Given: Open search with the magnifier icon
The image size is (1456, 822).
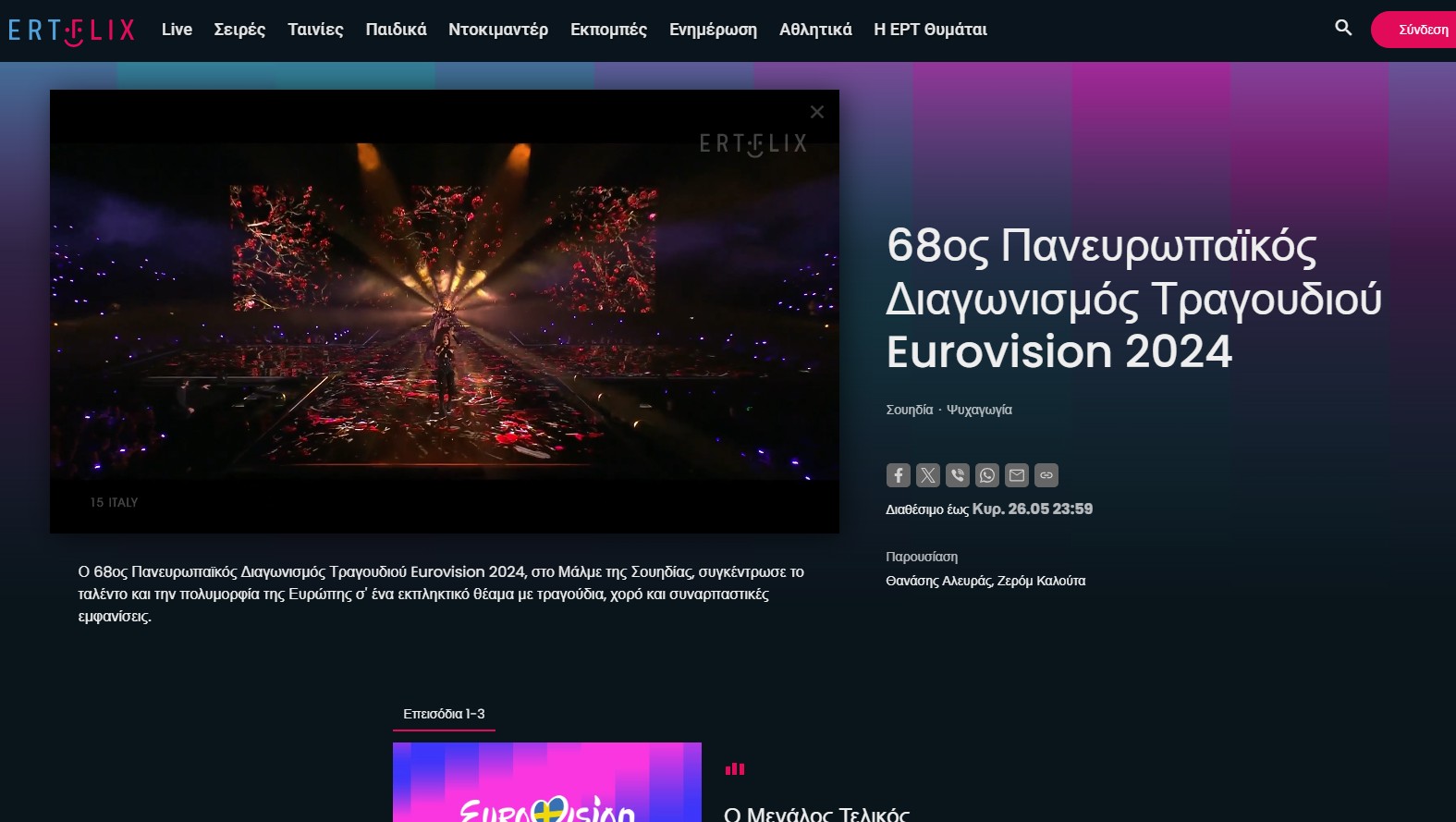Looking at the screenshot, I should click(x=1343, y=28).
